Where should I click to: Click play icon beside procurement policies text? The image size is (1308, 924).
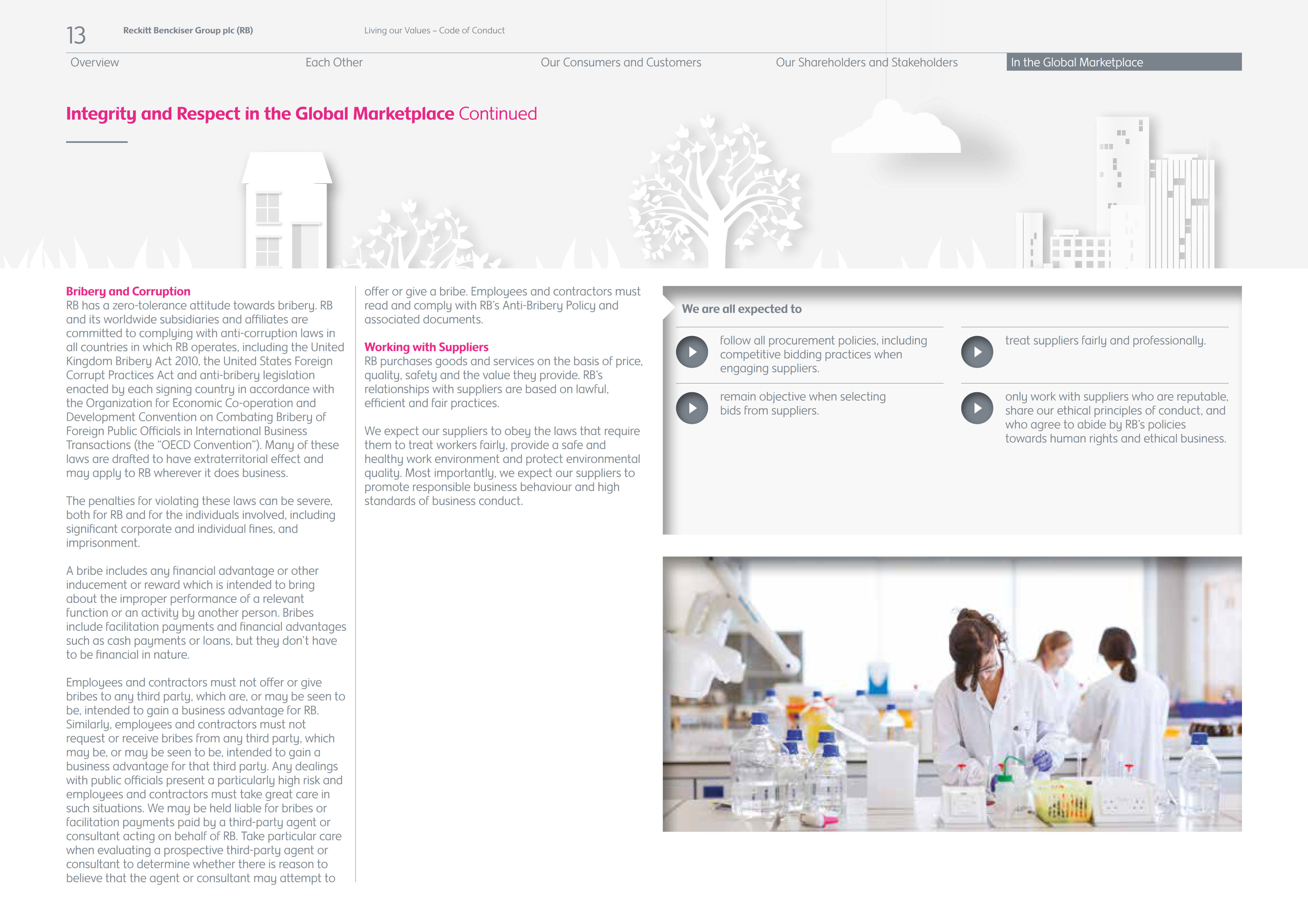(x=692, y=352)
